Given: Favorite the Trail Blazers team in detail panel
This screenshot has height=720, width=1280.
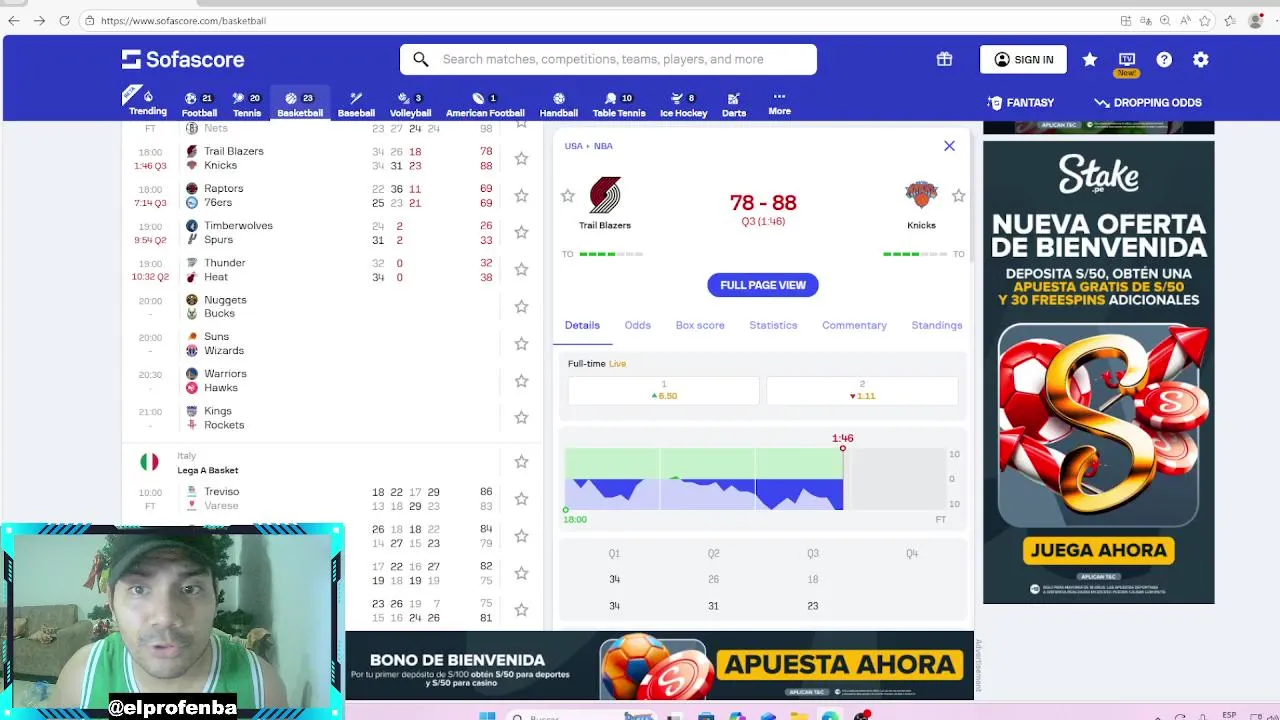Looking at the screenshot, I should [x=568, y=196].
